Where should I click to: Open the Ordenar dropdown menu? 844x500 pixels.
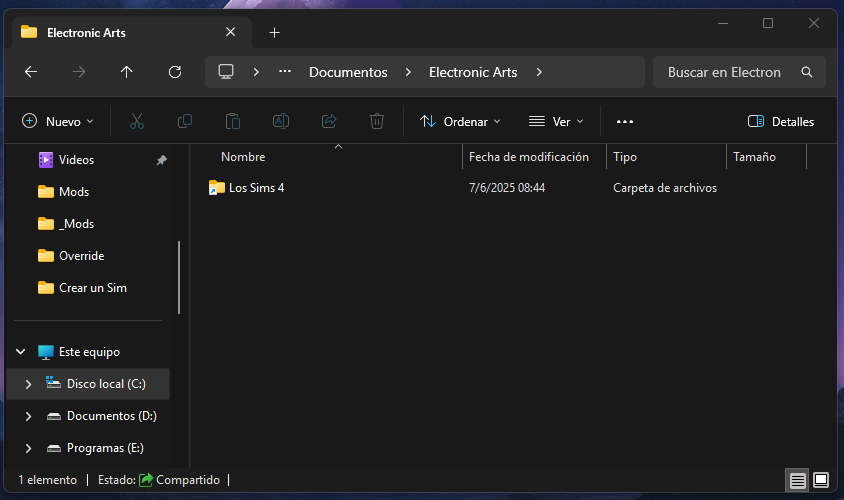(x=459, y=121)
